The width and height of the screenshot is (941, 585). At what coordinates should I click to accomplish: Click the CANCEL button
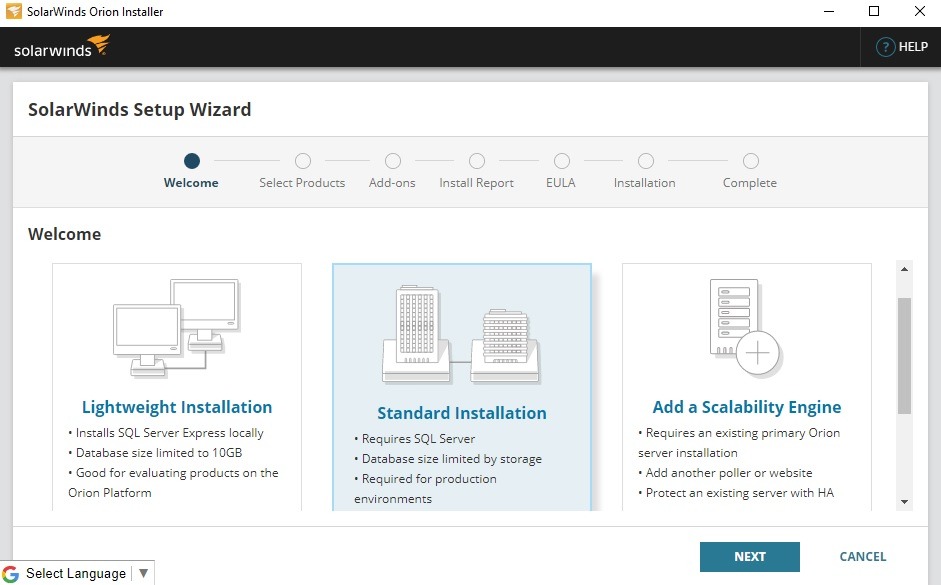click(862, 557)
